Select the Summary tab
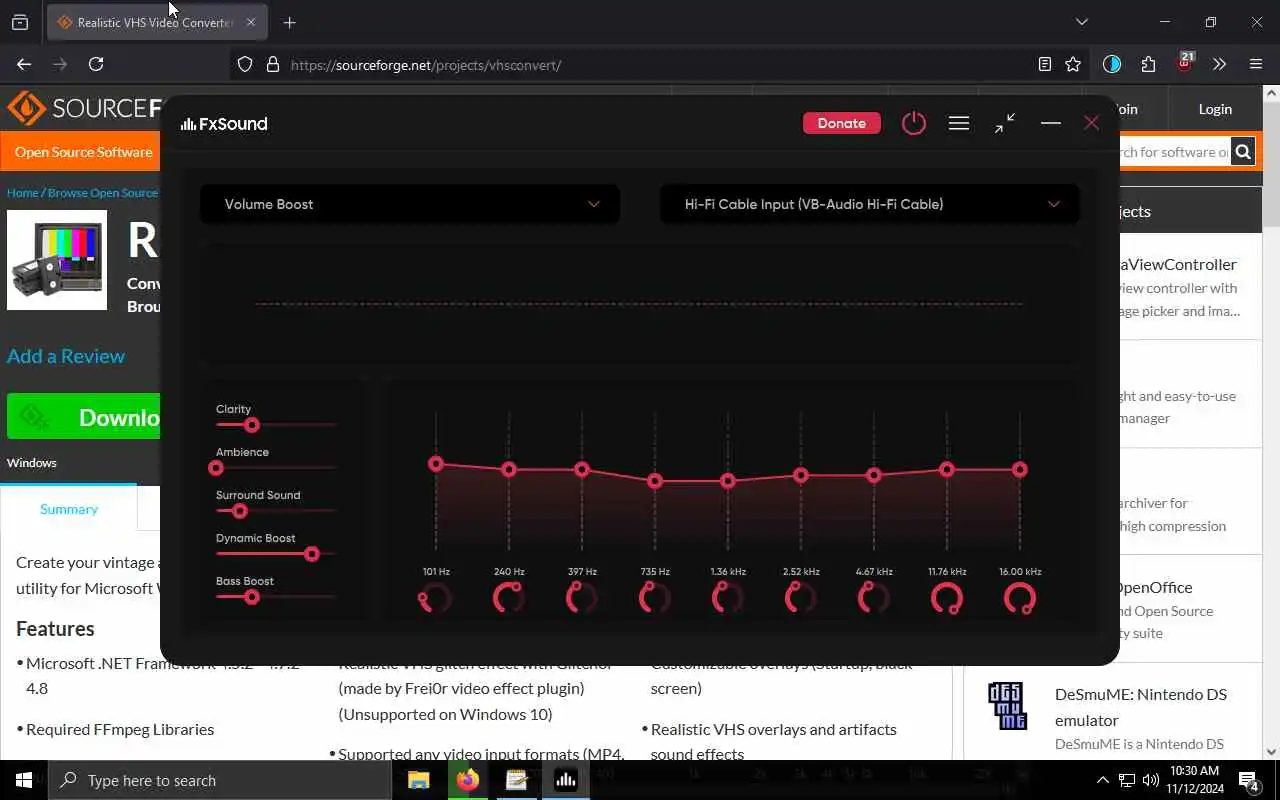This screenshot has height=800, width=1280. click(x=68, y=509)
